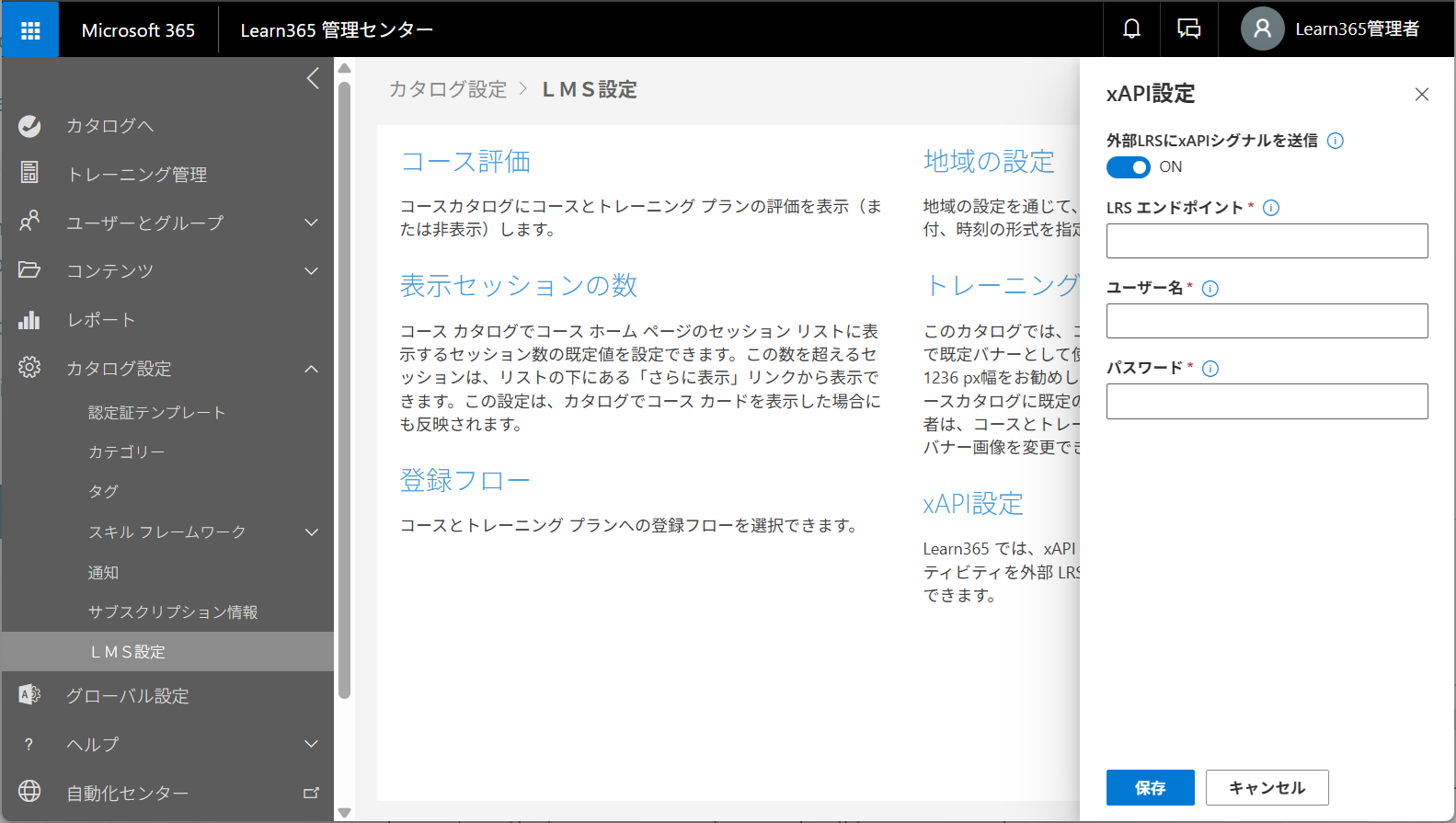The image size is (1456, 823).
Task: Open the 地域の設定 link
Action: click(x=990, y=162)
